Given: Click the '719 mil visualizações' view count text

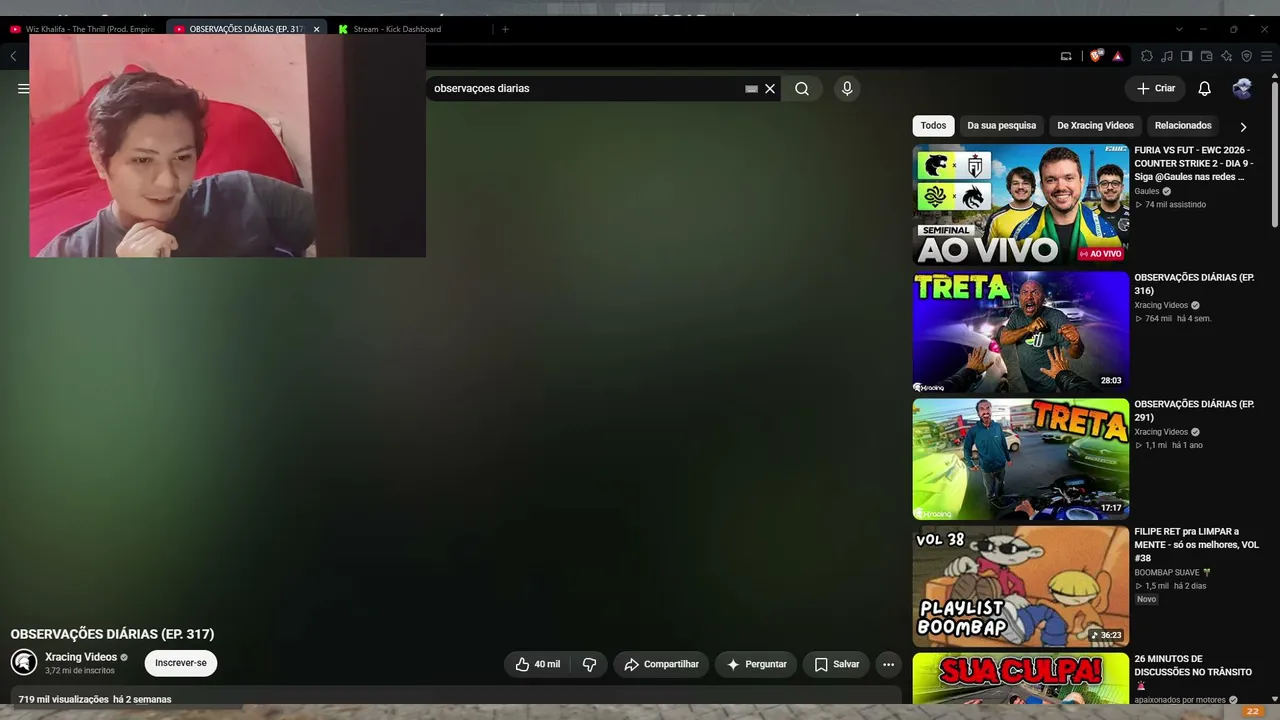Looking at the screenshot, I should (x=63, y=700).
